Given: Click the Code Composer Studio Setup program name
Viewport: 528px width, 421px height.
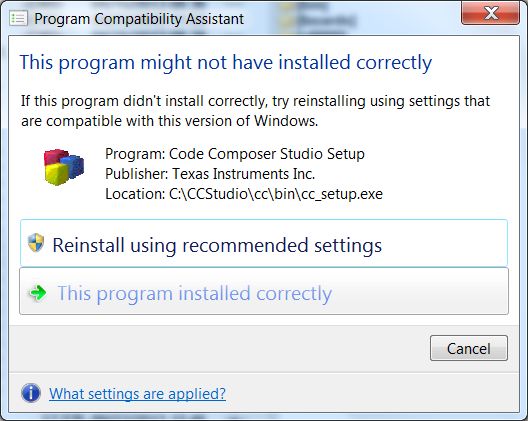Looking at the screenshot, I should pos(267,154).
